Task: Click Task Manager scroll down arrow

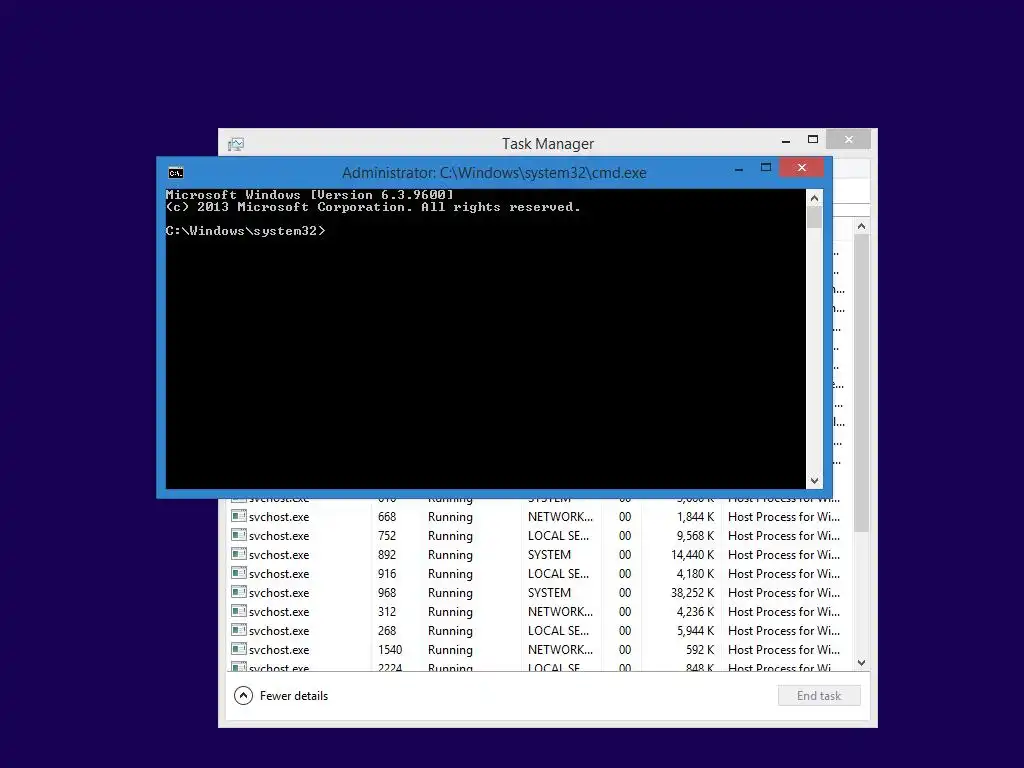Action: (861, 663)
